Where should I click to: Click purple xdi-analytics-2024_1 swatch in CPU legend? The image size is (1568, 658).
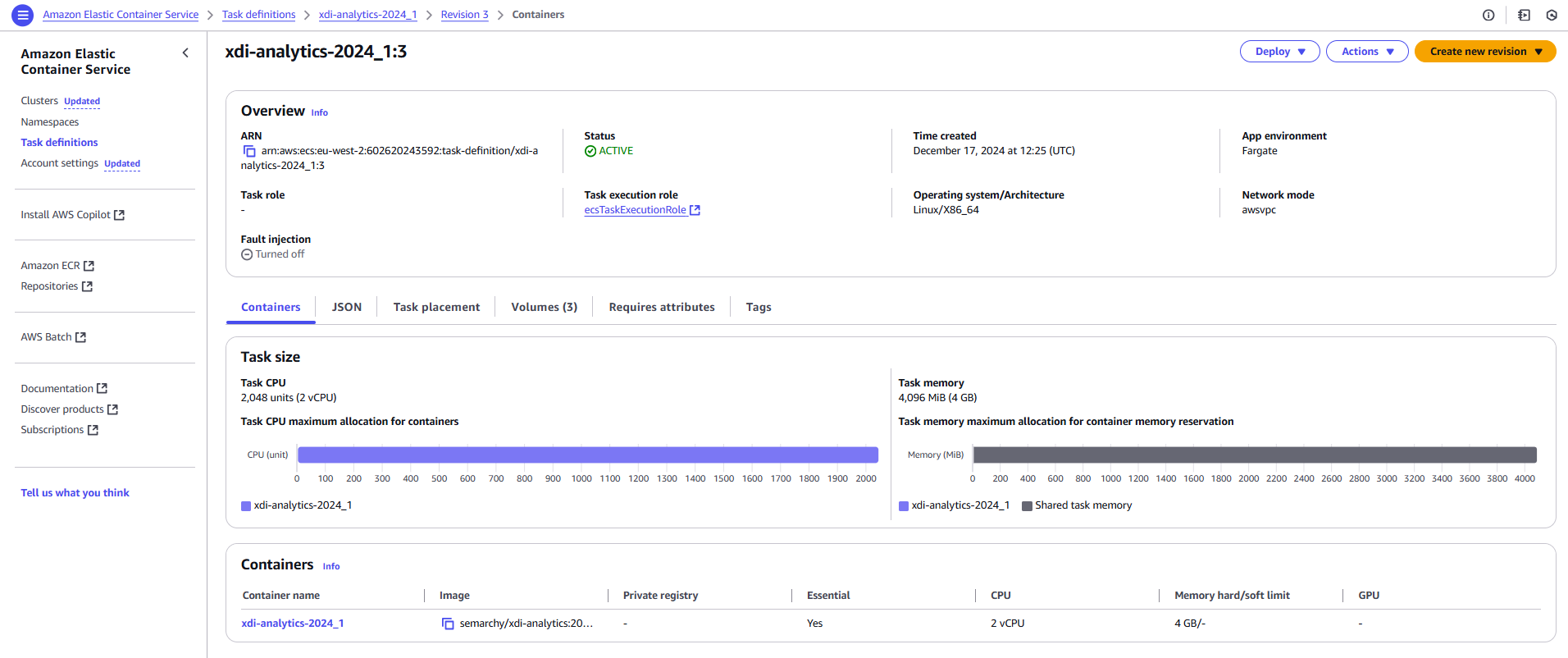coord(246,506)
